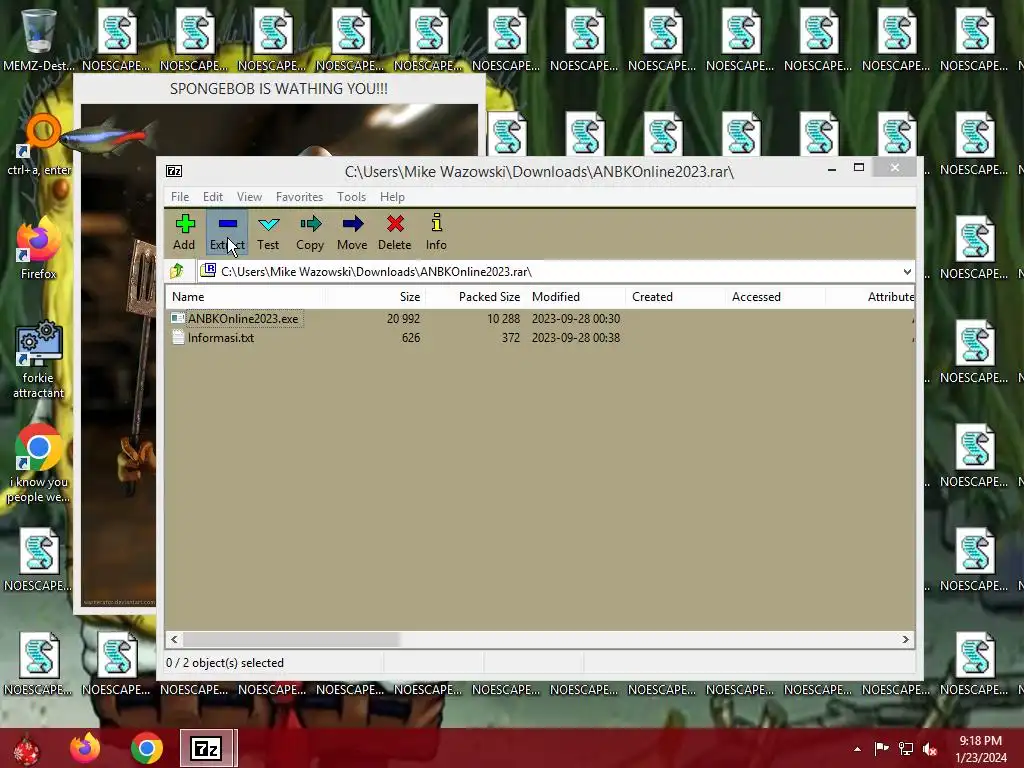This screenshot has height=768, width=1024.
Task: Open the File menu
Action: coord(180,197)
